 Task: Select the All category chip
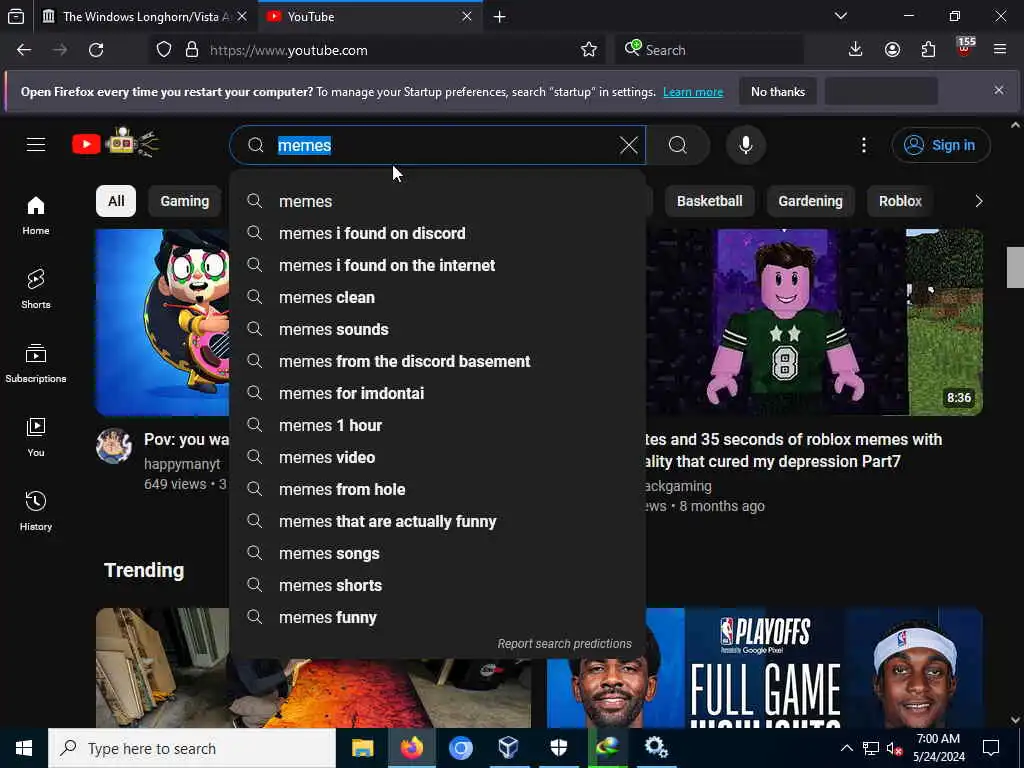coord(116,201)
